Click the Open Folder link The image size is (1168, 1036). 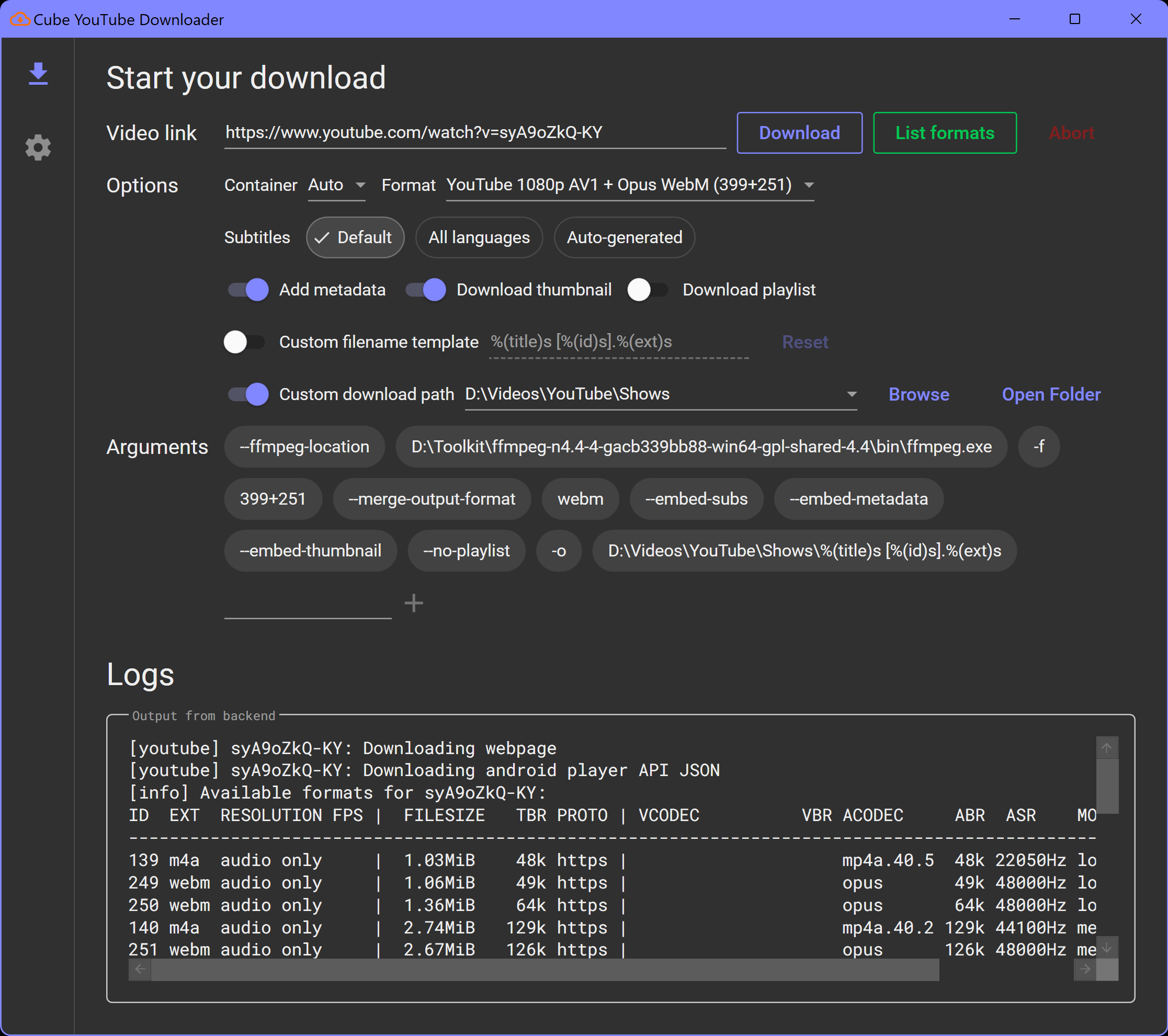pyautogui.click(x=1051, y=394)
